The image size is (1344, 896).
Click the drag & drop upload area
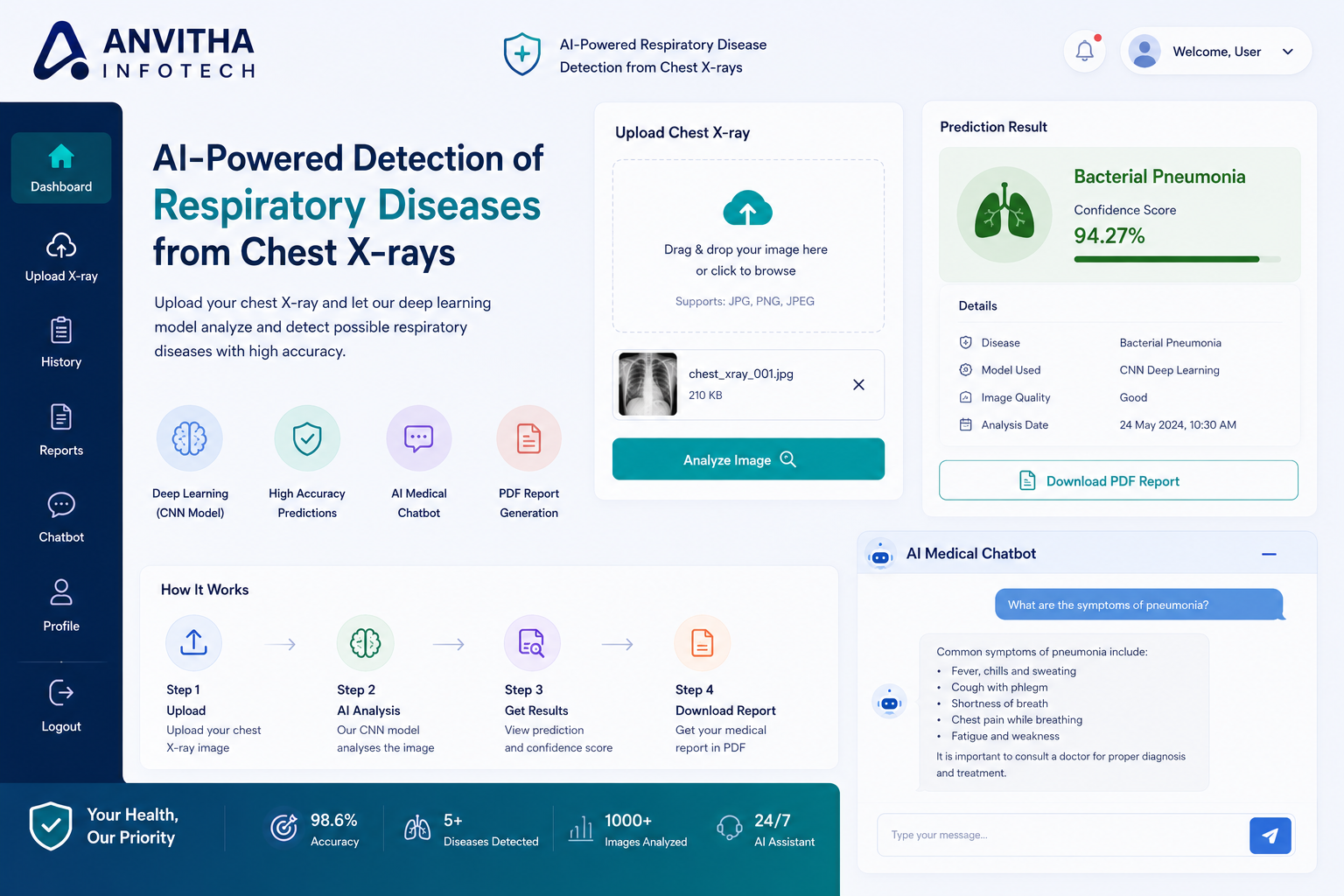tap(748, 246)
